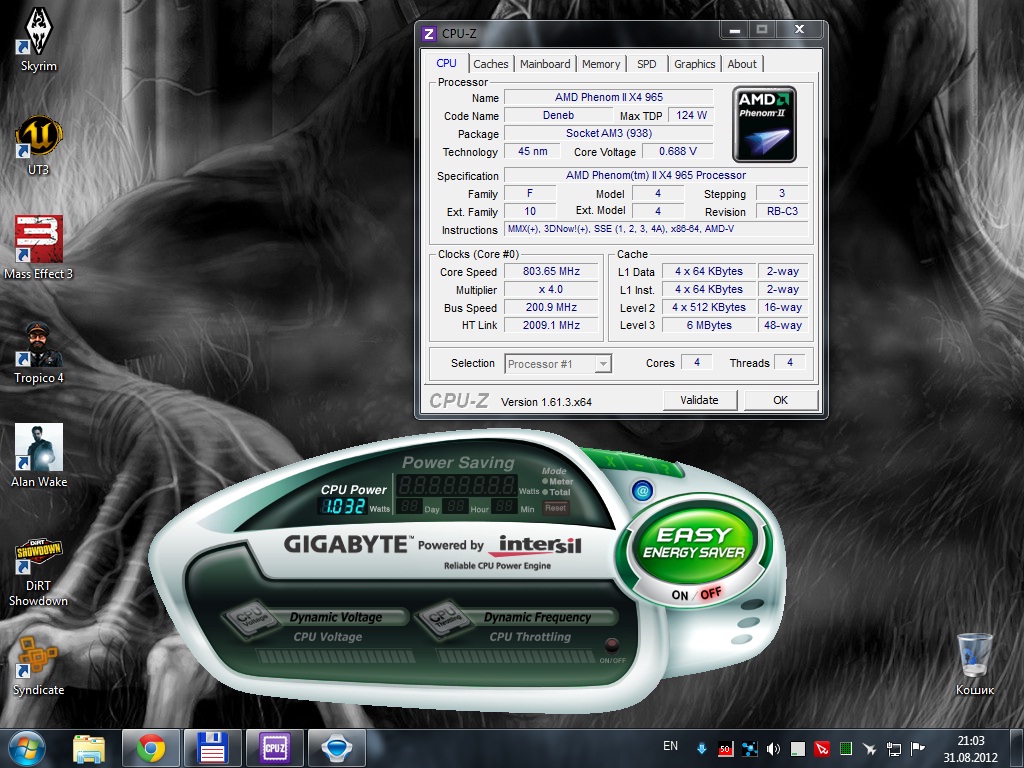Click the HT Link value 2009.1 MHz
Screen dimensions: 1024x768
click(x=551, y=325)
